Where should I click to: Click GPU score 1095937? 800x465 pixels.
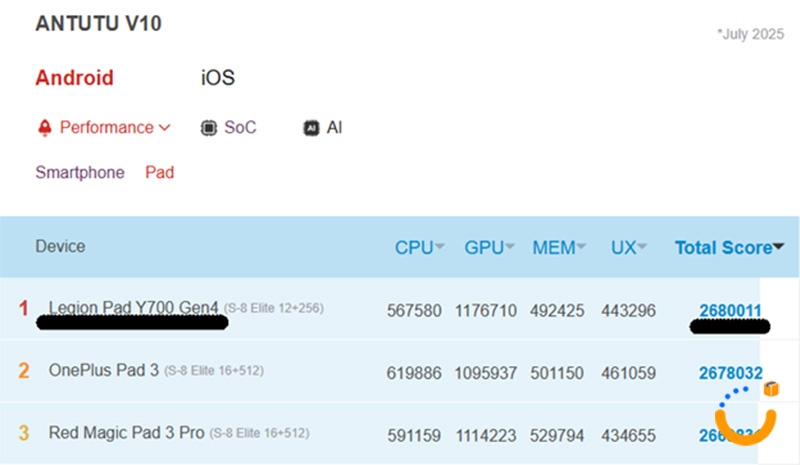486,373
